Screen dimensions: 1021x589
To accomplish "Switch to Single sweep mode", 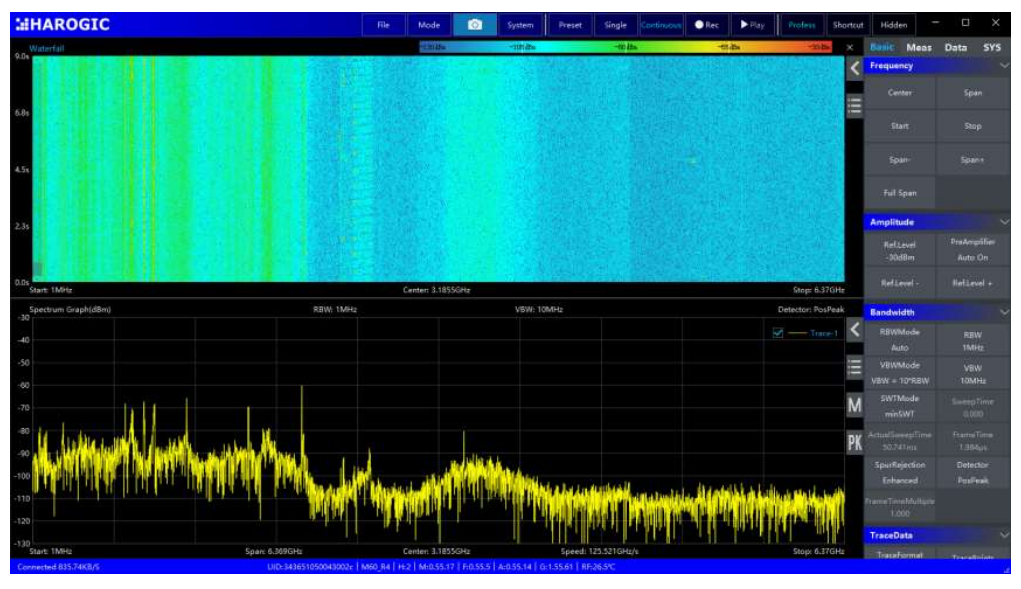I will click(x=615, y=25).
